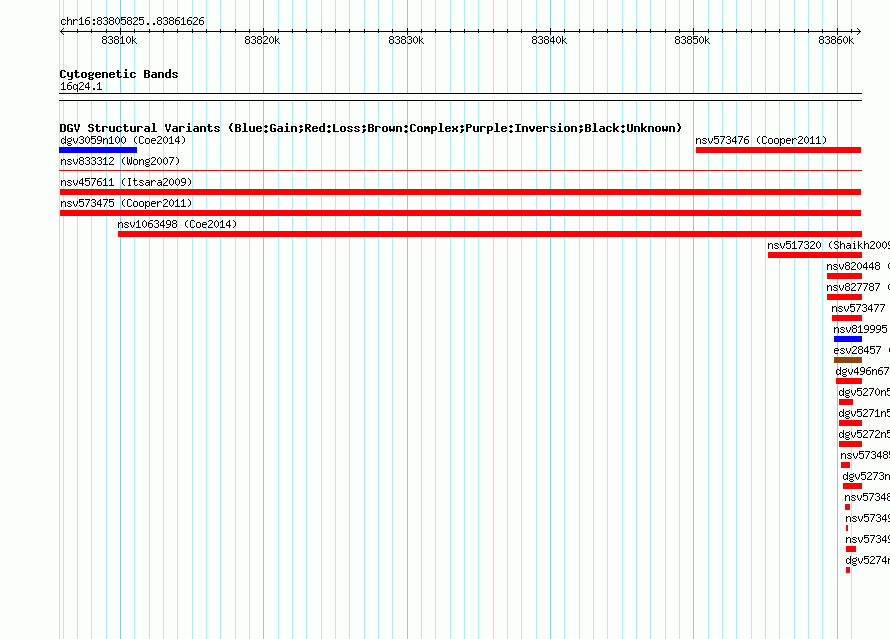
Task: Click the ruler's left arrowhead
Action: coord(62,31)
